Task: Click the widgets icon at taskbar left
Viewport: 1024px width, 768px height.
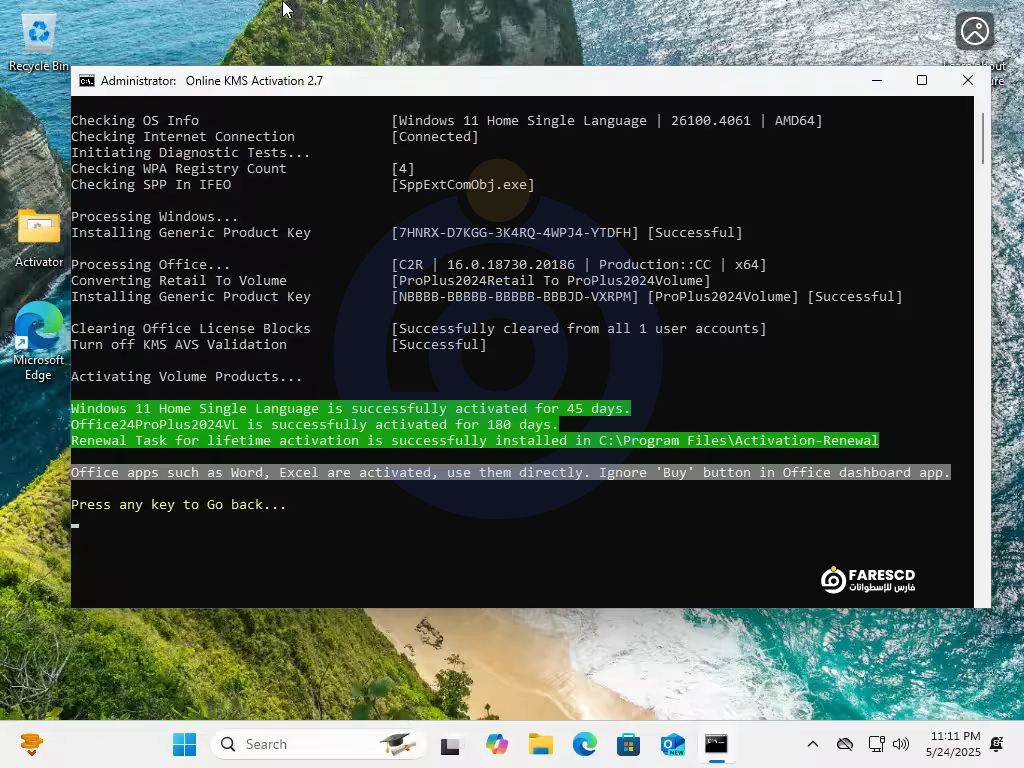Action: (x=31, y=744)
